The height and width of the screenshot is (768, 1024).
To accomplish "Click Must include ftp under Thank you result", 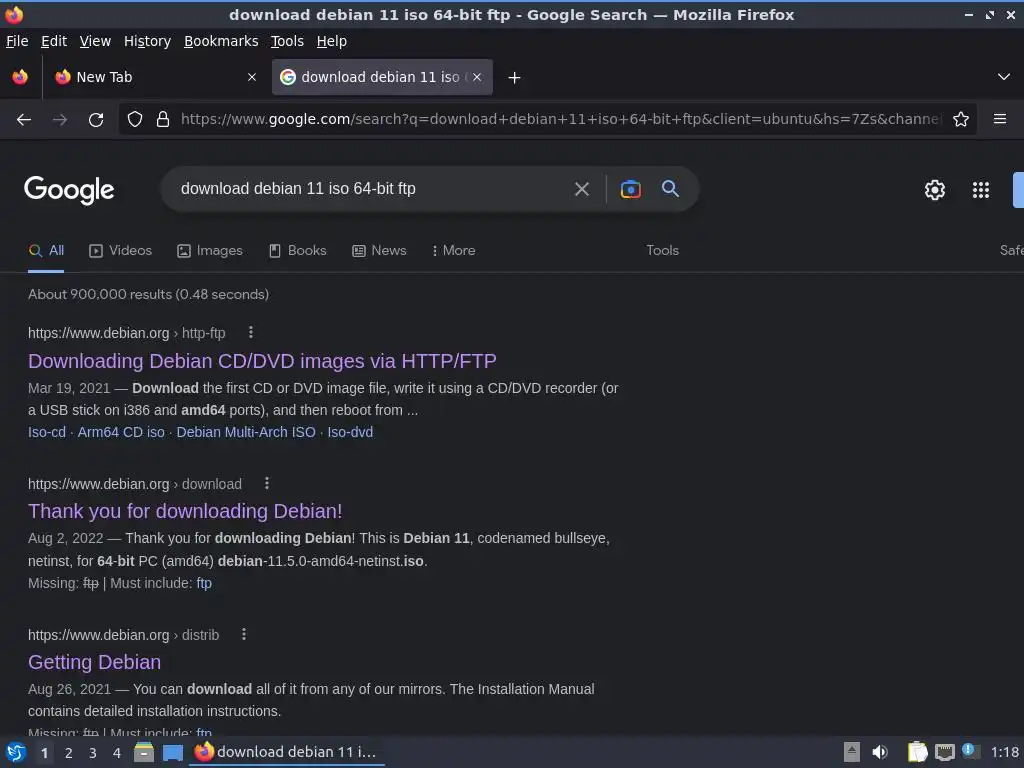I will tap(204, 583).
